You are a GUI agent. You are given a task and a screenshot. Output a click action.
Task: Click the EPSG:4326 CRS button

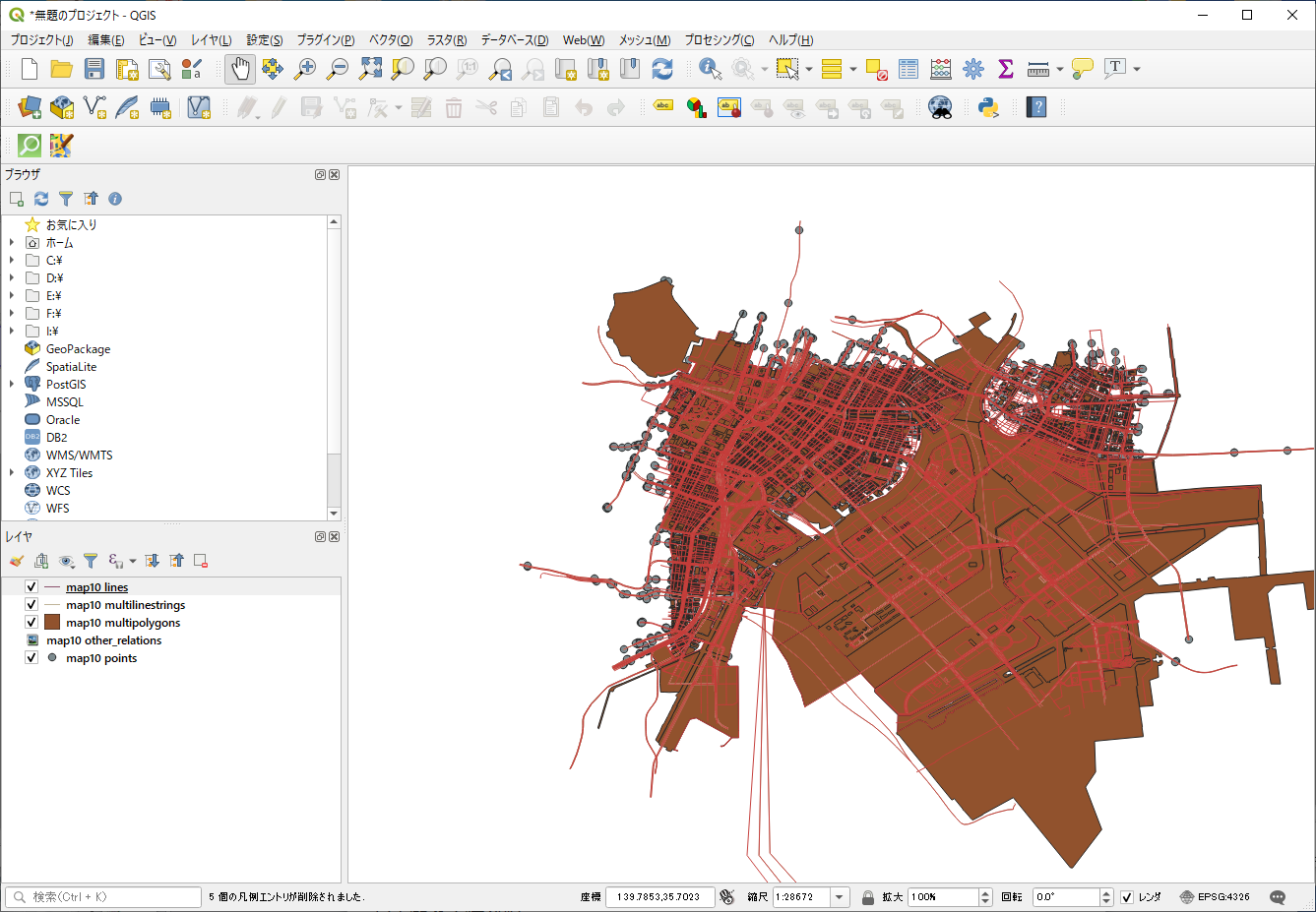[x=1215, y=897]
